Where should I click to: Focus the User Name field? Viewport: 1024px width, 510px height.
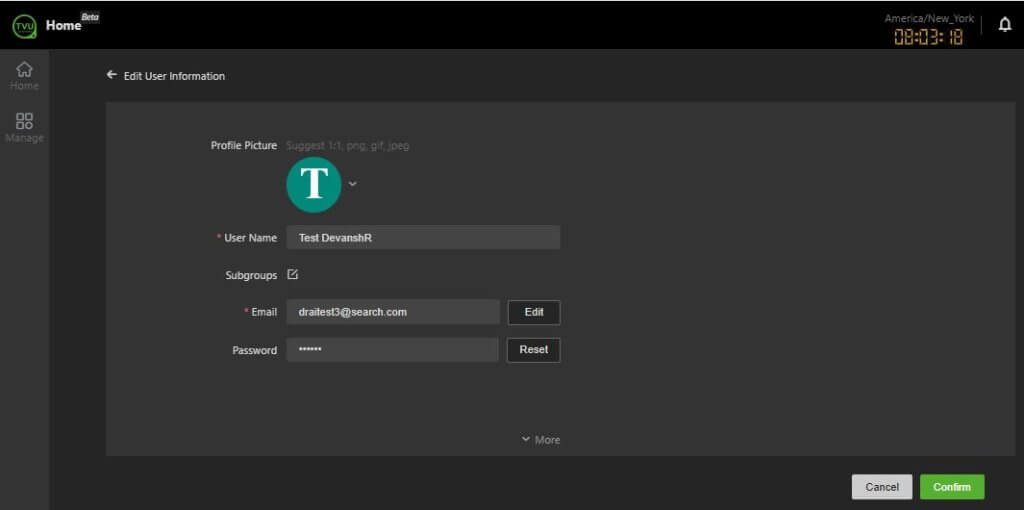tap(422, 238)
